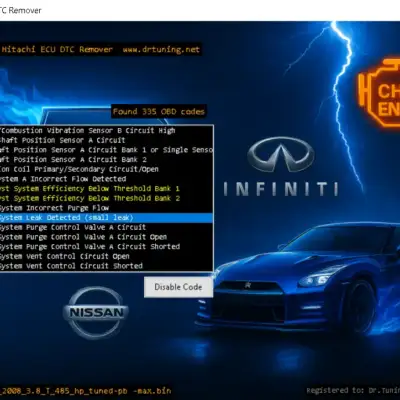
Task: Select 'System Incorrect Purge Flow' row
Action: click(106, 208)
